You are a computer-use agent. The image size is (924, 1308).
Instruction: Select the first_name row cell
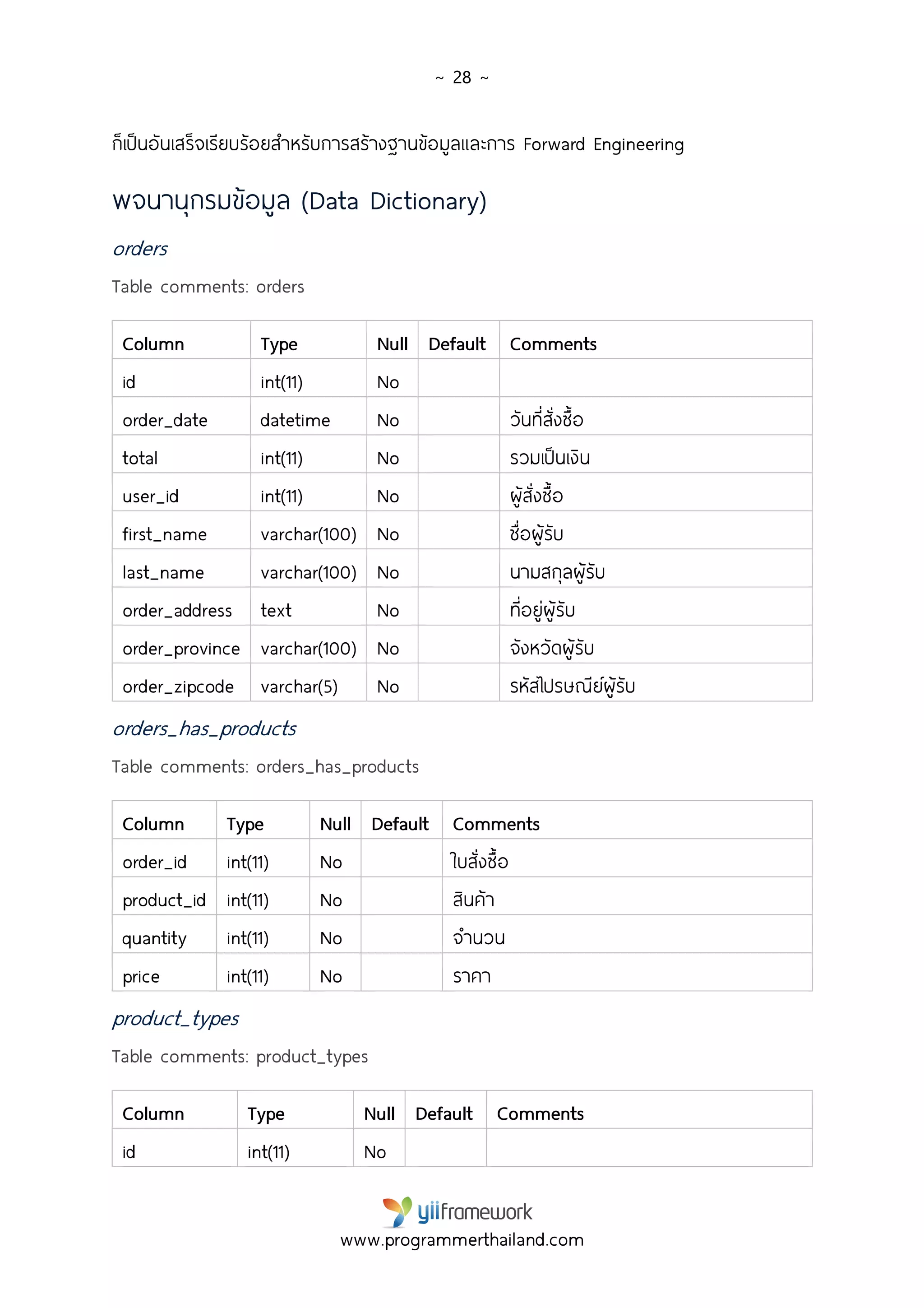[181, 530]
